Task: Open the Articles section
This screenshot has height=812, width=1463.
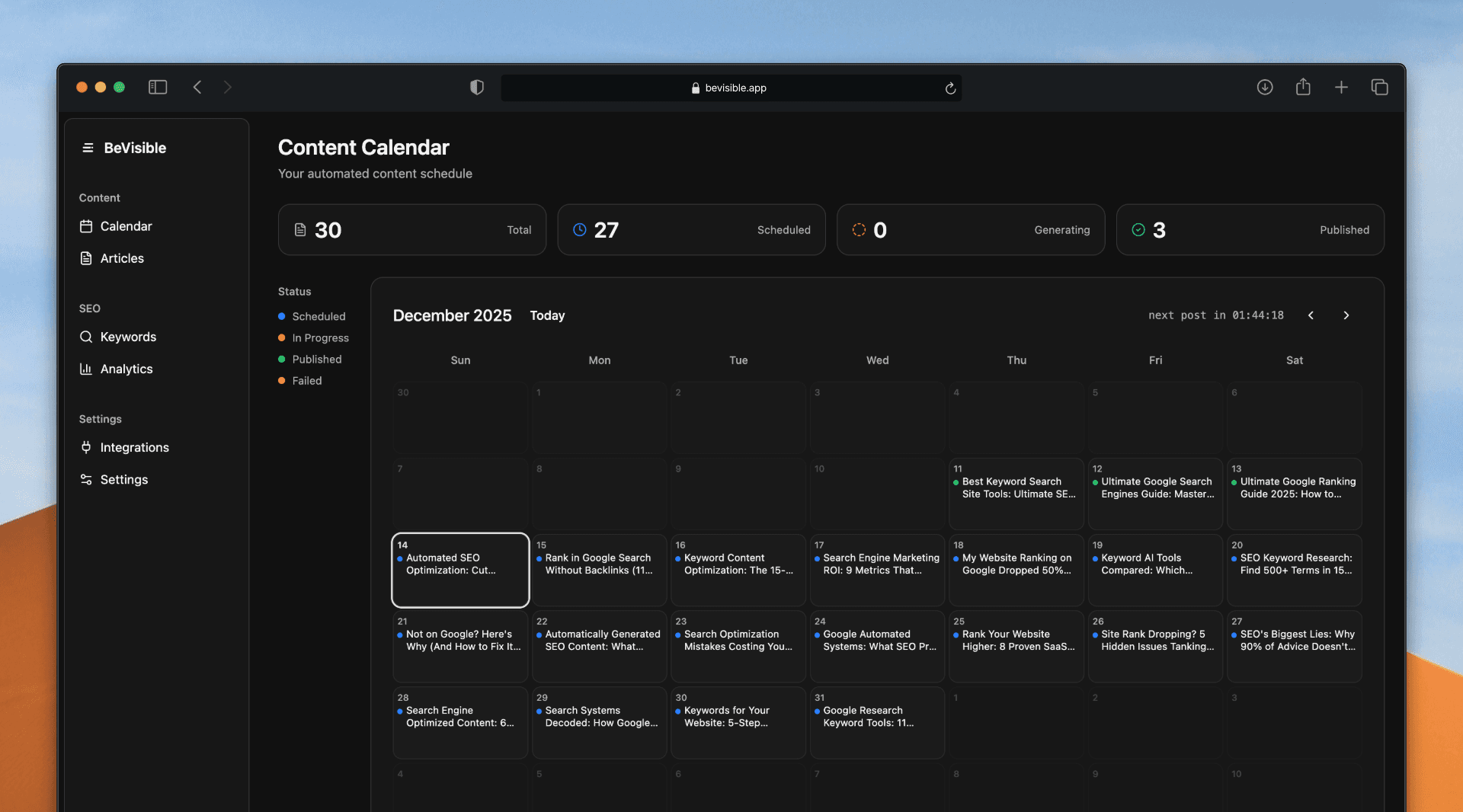Action: pyautogui.click(x=122, y=258)
